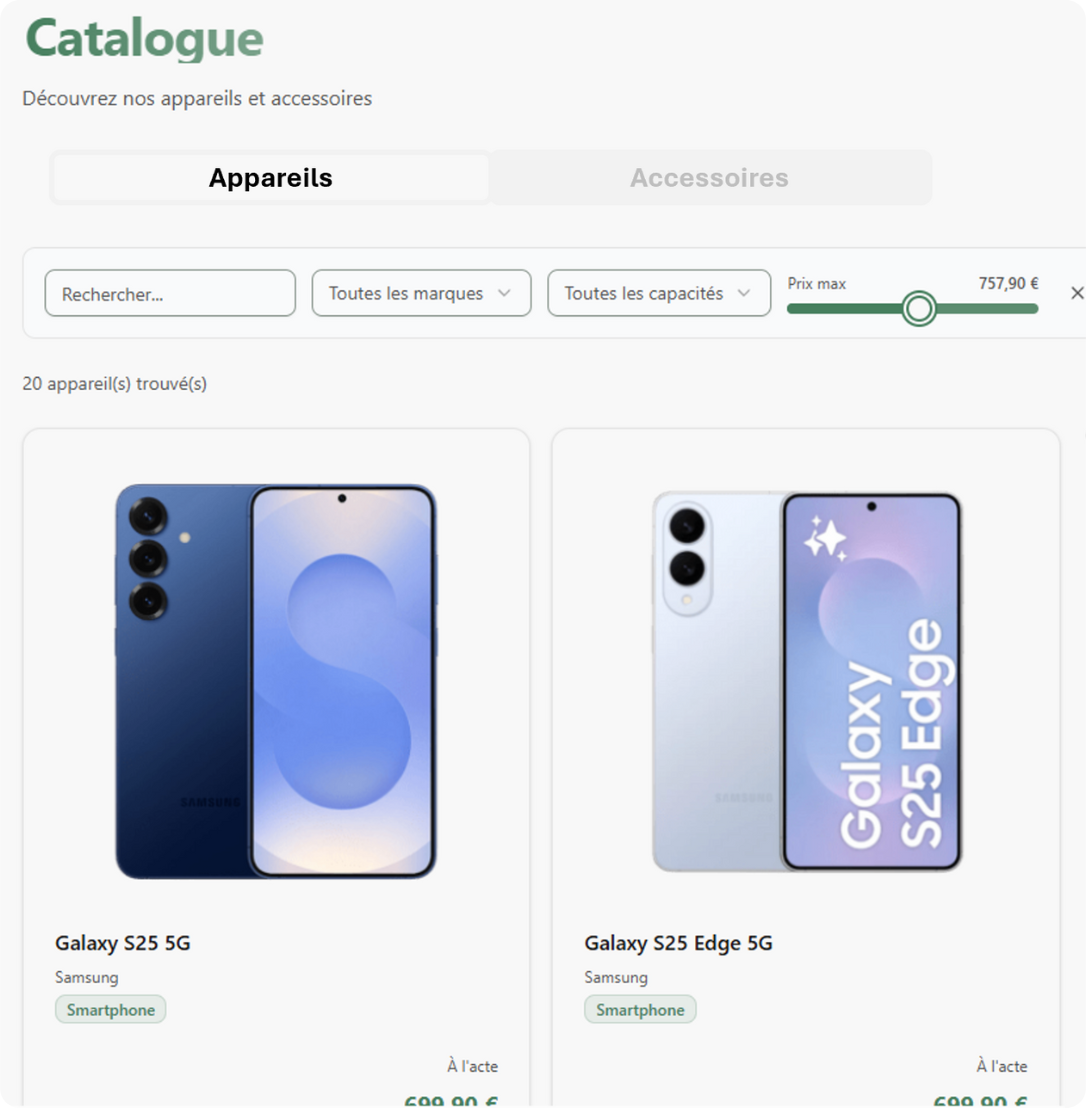The width and height of the screenshot is (1086, 1108).
Task: Focus the Rechercher search field
Action: coord(170,293)
